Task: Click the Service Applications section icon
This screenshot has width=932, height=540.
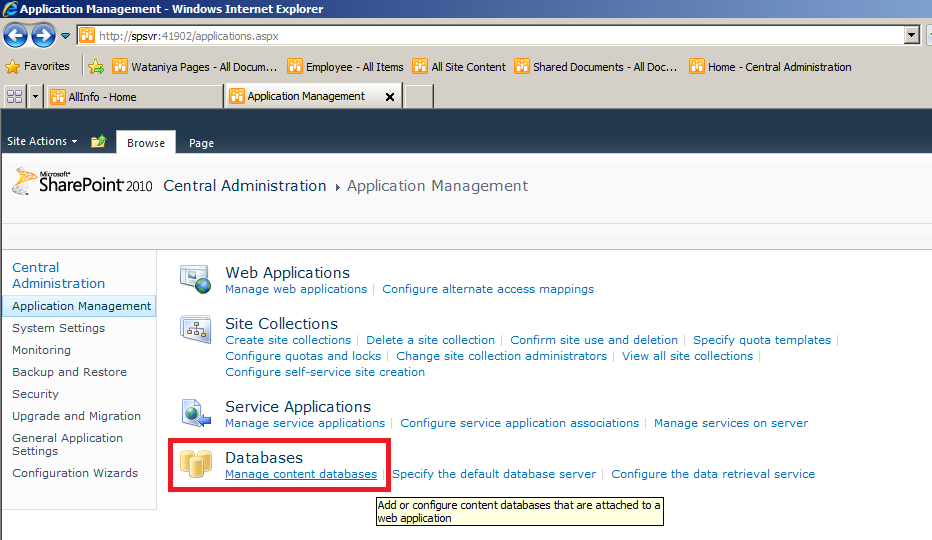Action: click(196, 413)
